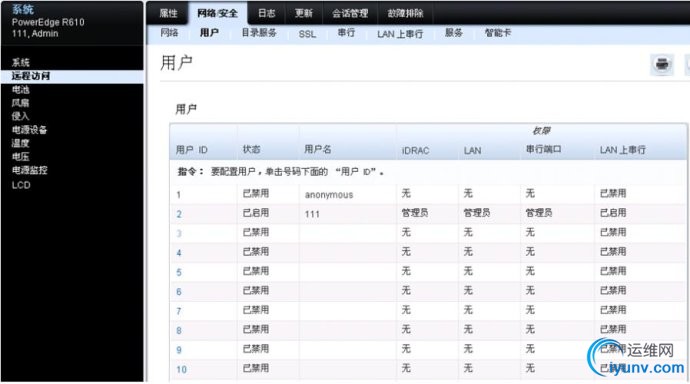Open 电压 in the sidebar

20,157
